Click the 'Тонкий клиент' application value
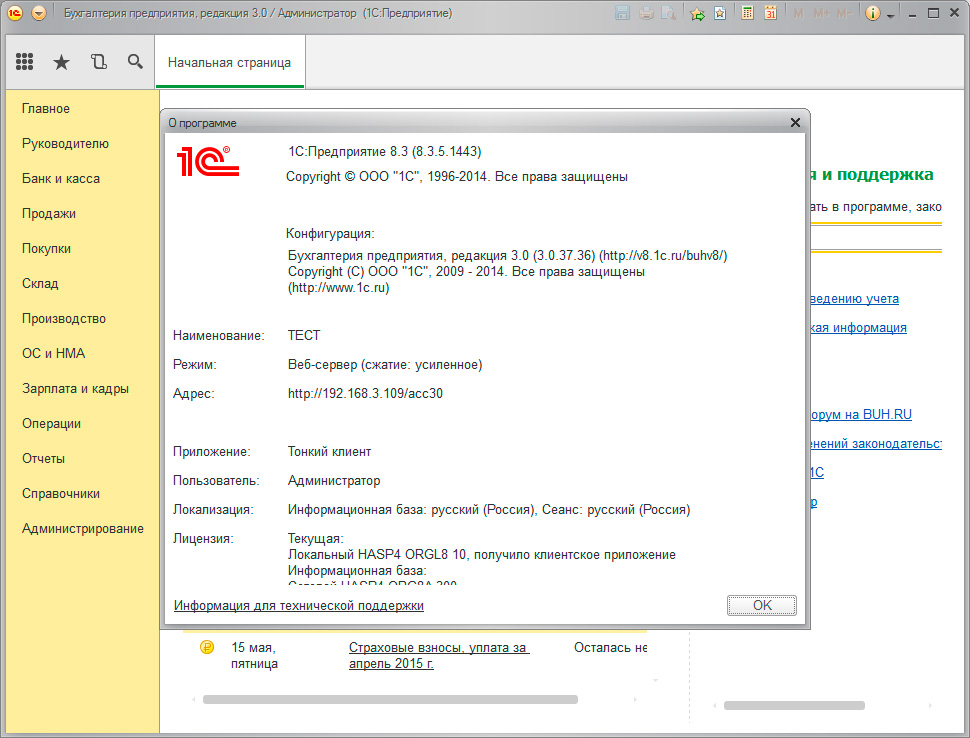 (x=329, y=452)
